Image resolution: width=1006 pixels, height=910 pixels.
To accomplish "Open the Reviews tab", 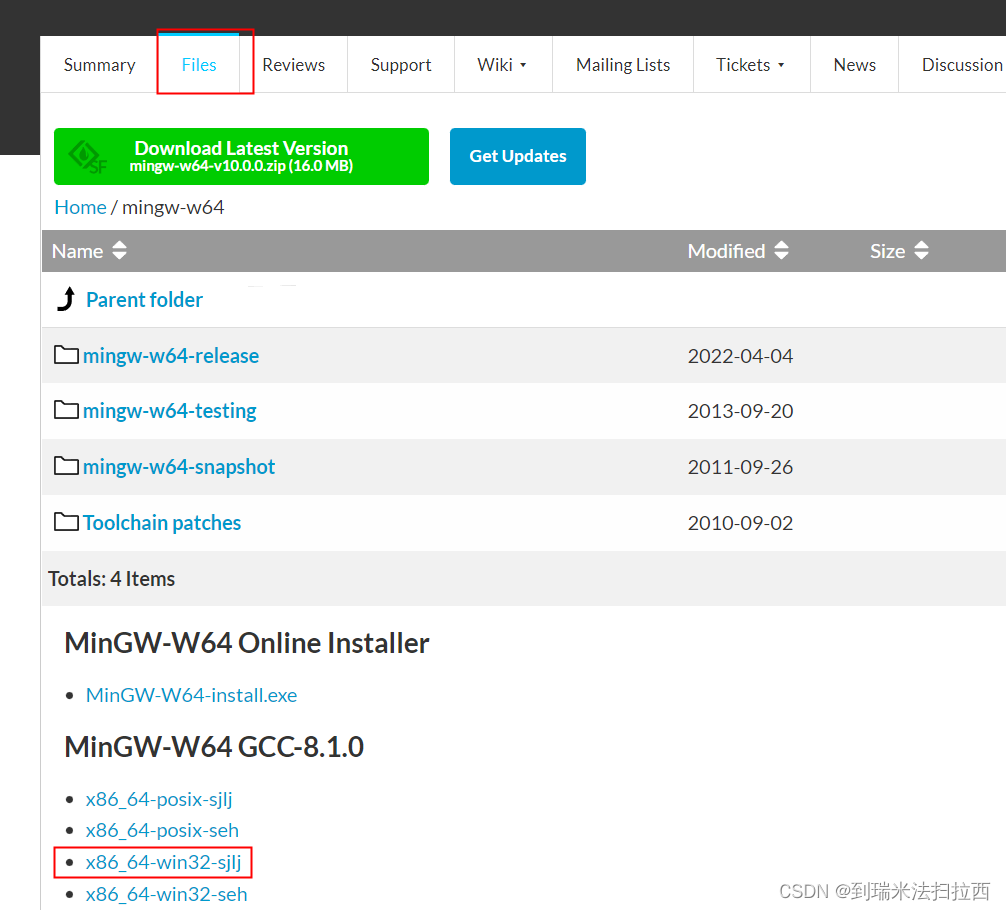I will pos(293,65).
